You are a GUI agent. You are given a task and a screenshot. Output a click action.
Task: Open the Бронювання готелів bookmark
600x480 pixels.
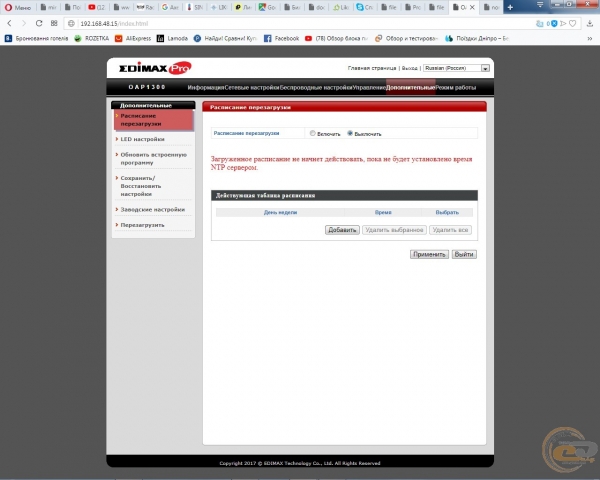pyautogui.click(x=36, y=38)
